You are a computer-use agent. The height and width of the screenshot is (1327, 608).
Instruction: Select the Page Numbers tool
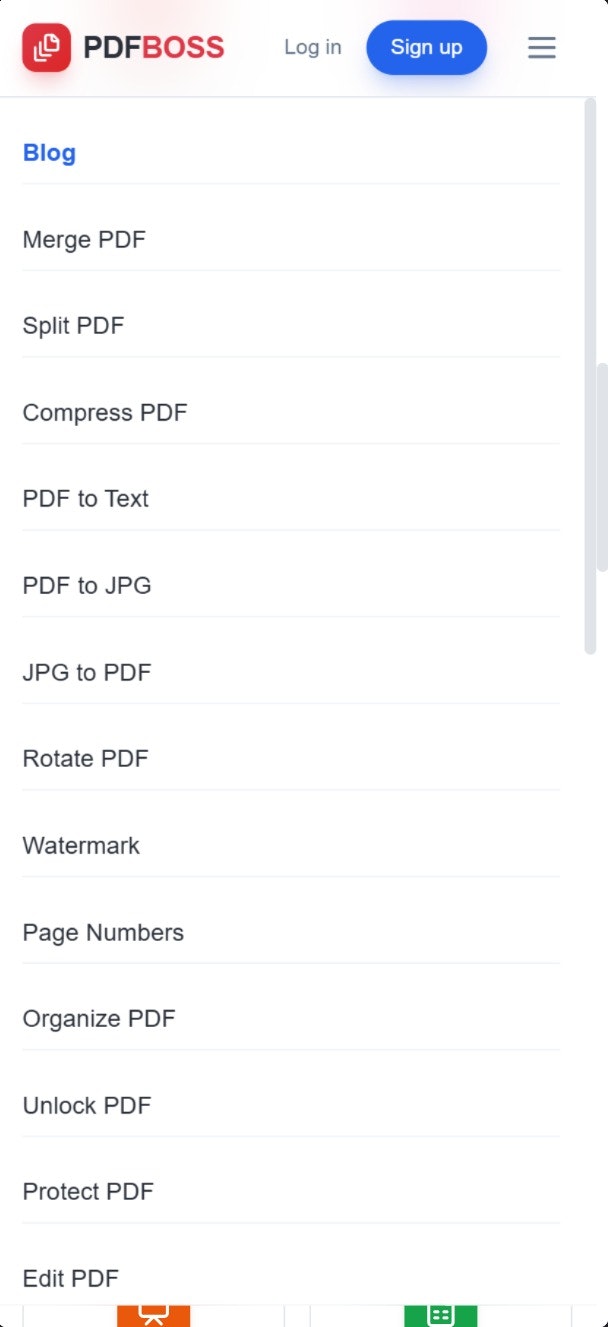click(x=103, y=932)
